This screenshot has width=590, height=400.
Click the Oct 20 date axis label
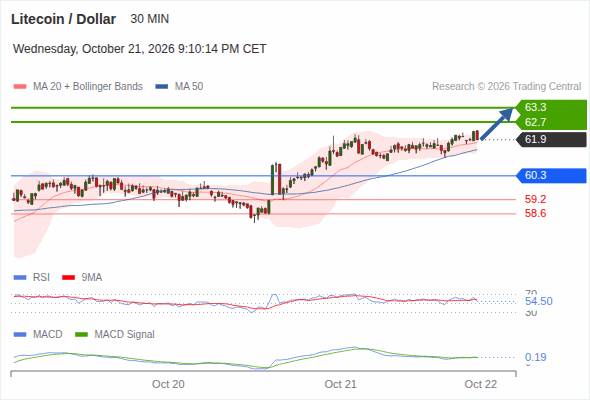pos(168,384)
